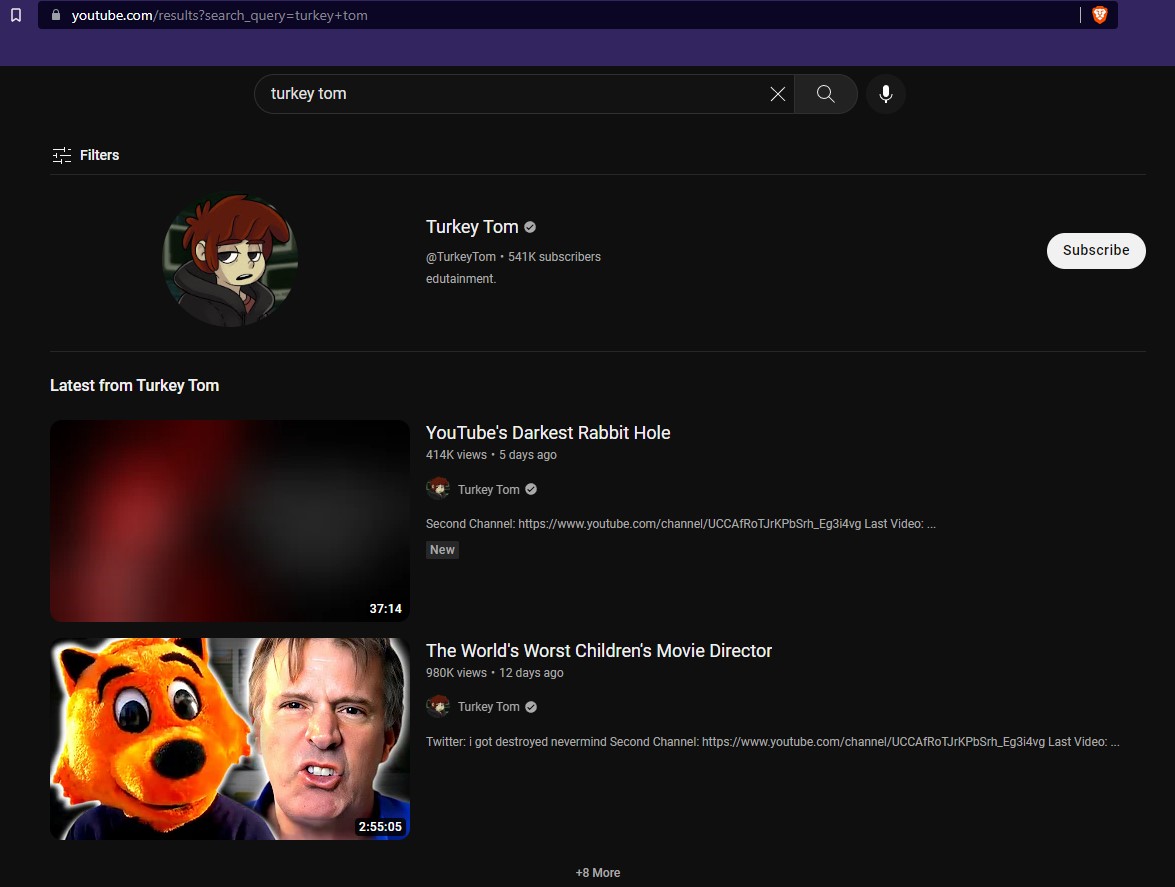Open Turkey Tom channel title link

pos(472,227)
